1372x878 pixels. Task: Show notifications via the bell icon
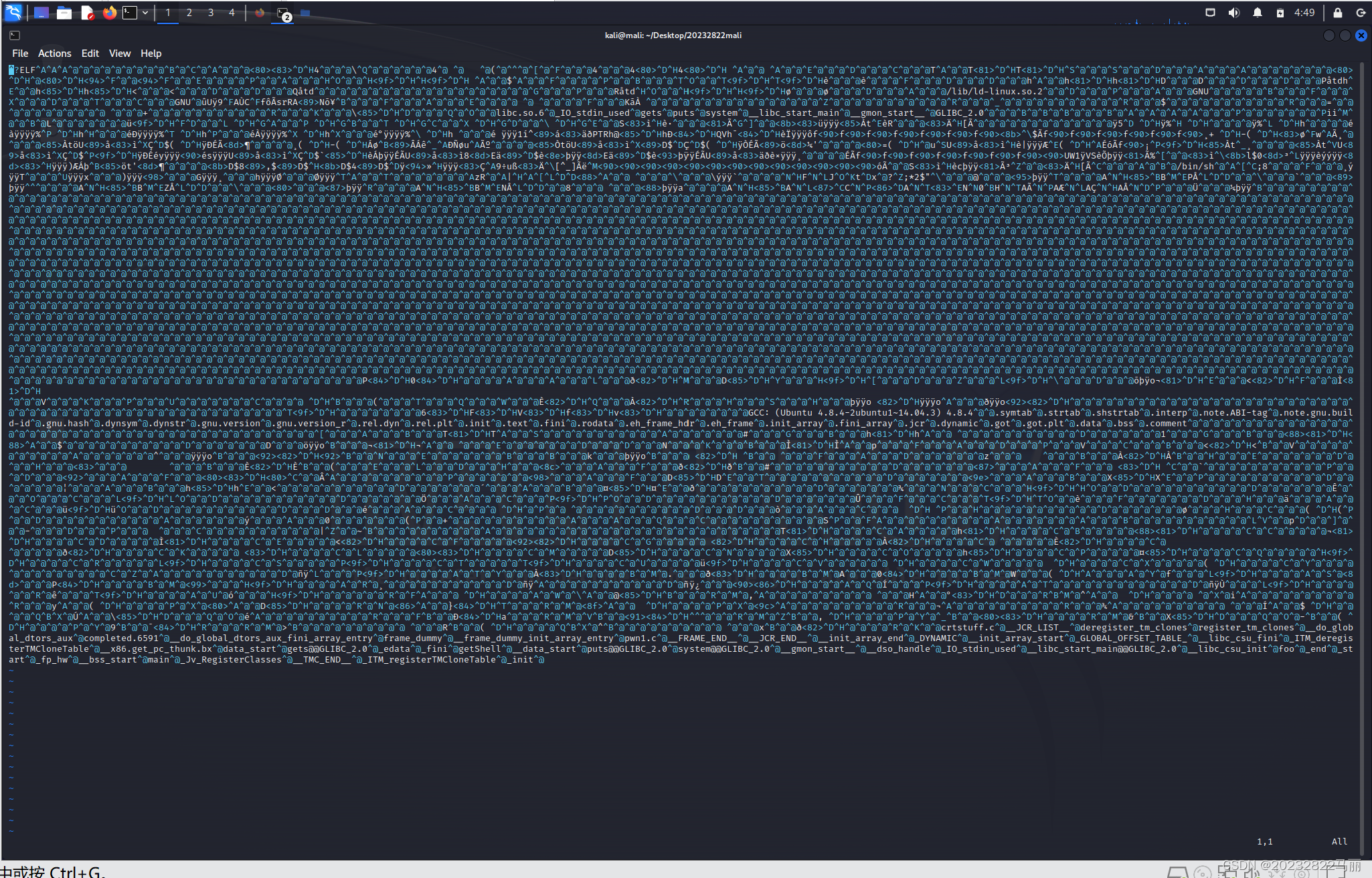tap(1257, 12)
